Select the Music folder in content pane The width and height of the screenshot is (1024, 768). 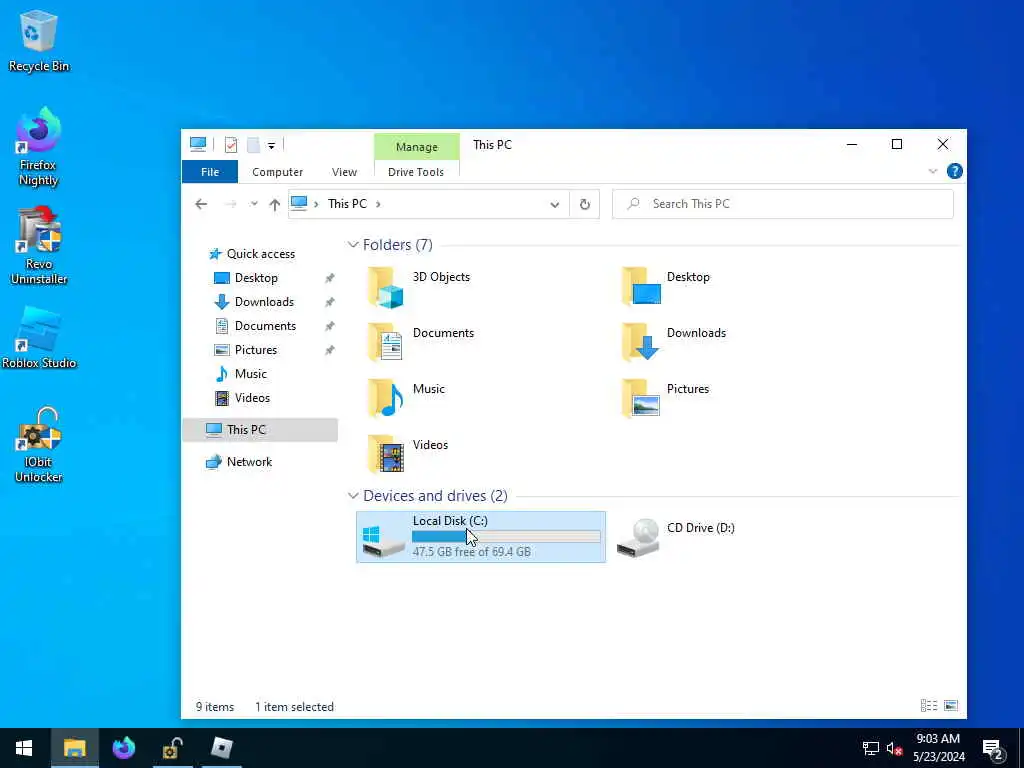pos(406,398)
